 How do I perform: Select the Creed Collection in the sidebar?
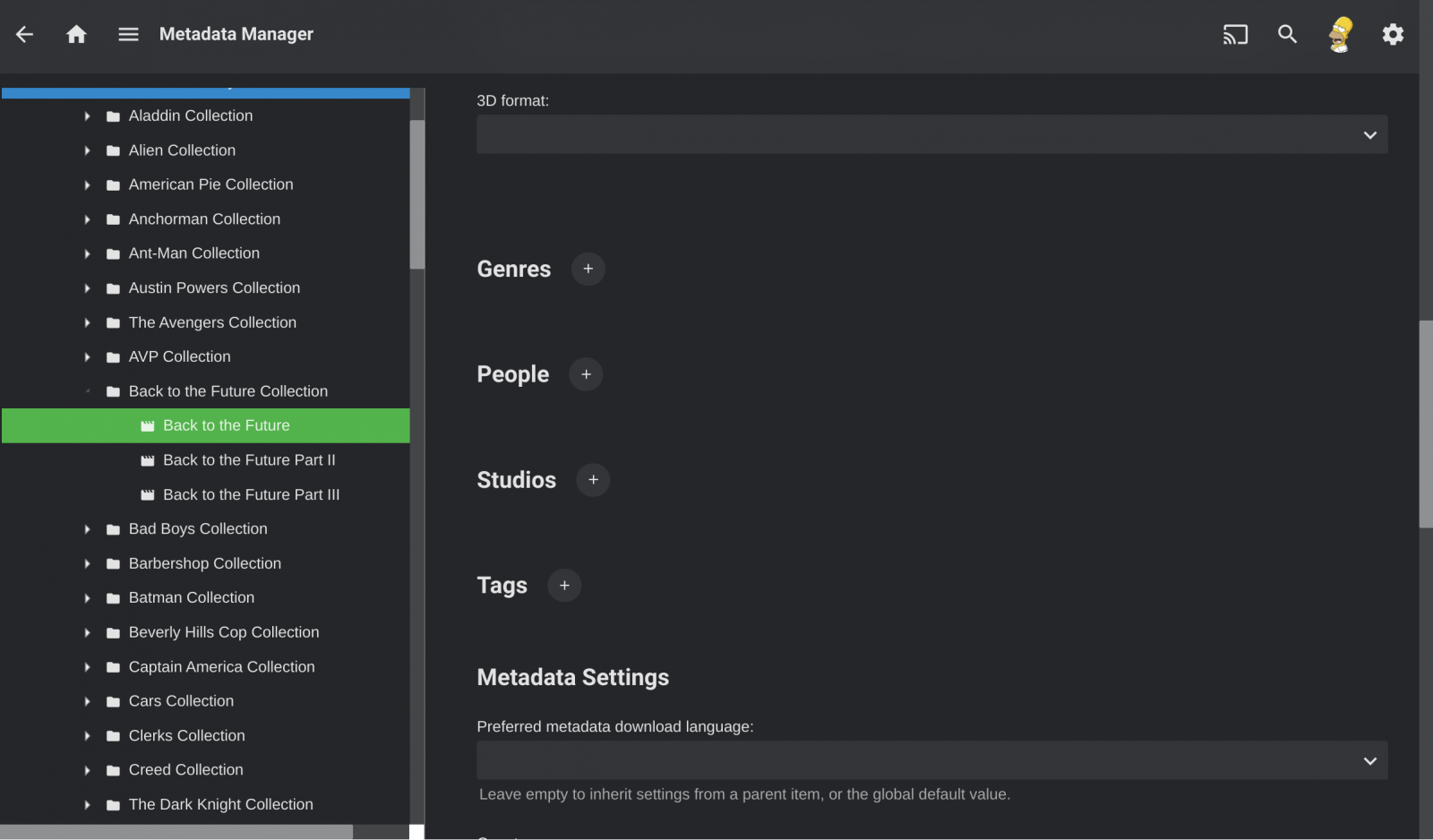(185, 769)
